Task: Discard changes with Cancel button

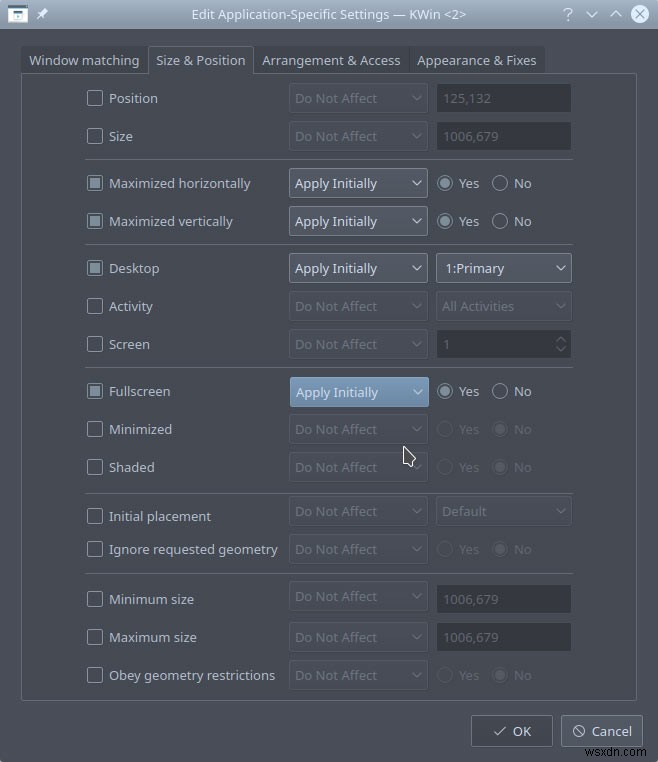Action: tap(602, 731)
